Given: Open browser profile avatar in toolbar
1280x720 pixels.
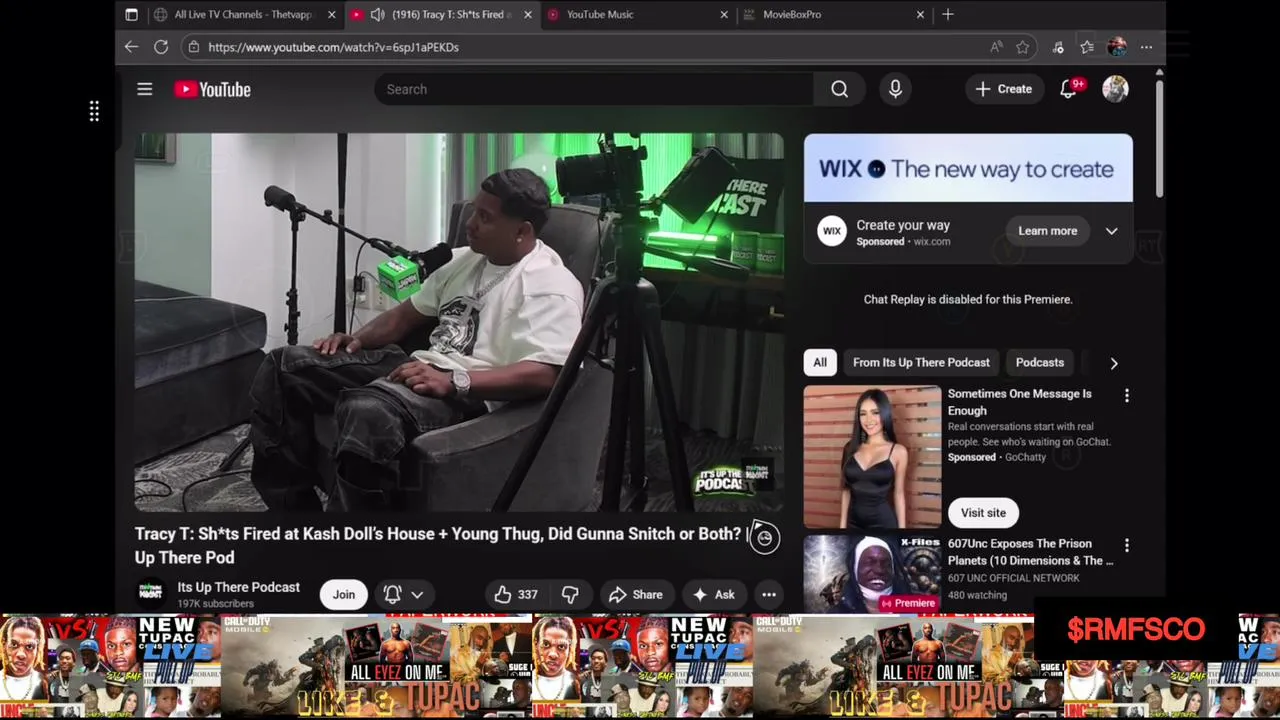Looking at the screenshot, I should (1117, 47).
